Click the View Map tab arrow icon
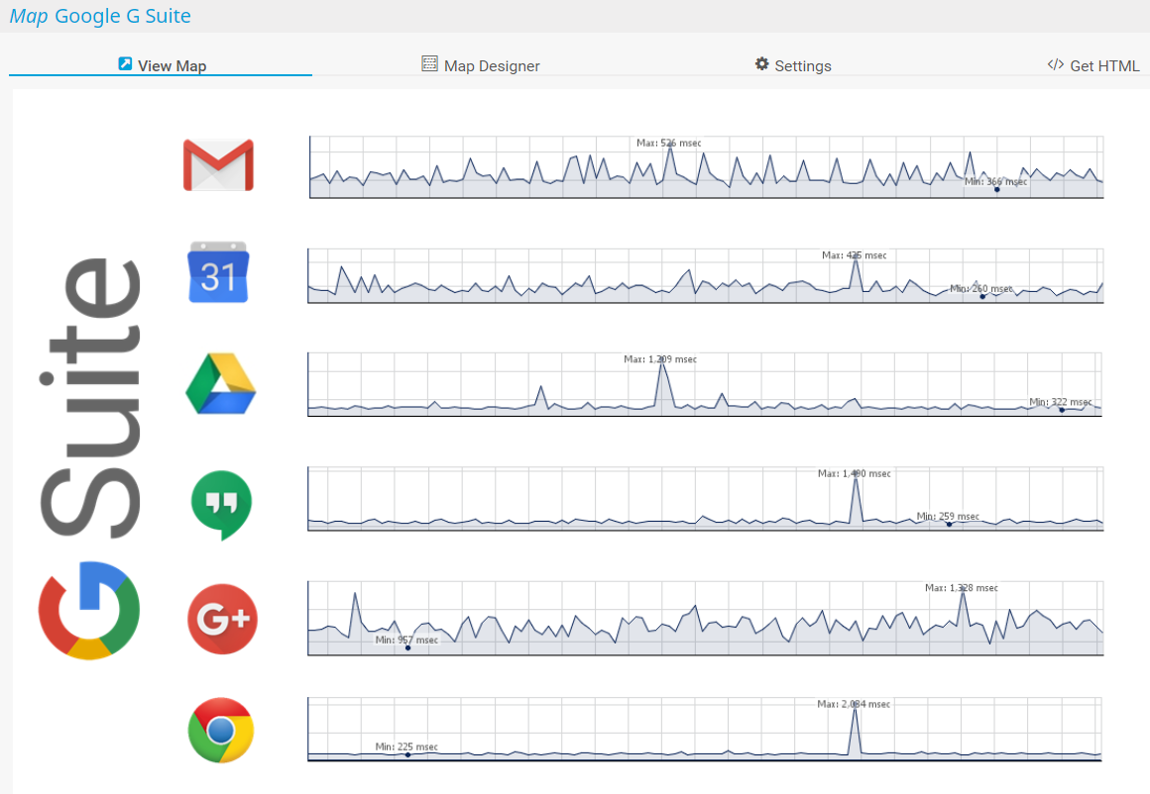Viewport: 1150px width, 794px height. pyautogui.click(x=125, y=64)
